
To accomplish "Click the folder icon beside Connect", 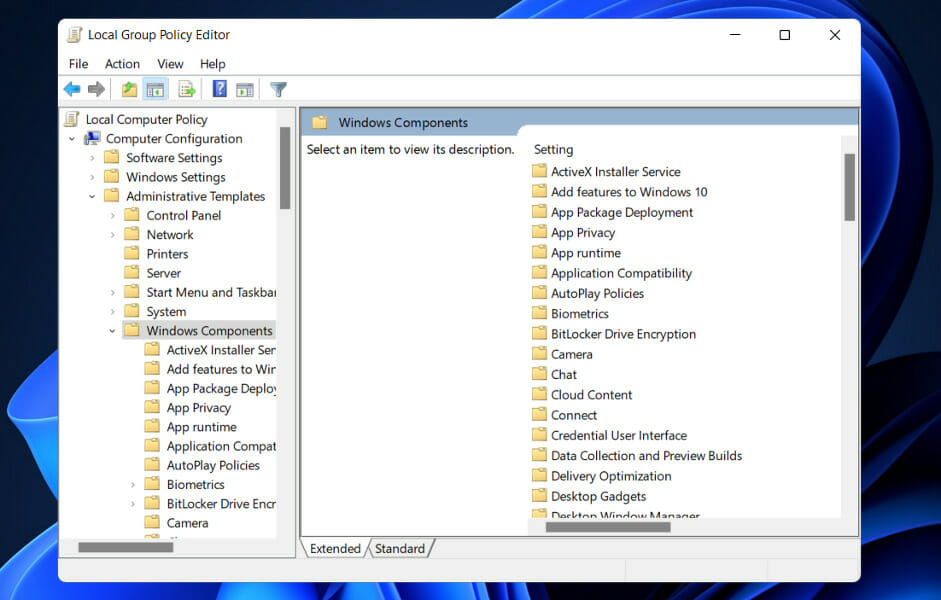I will coord(540,415).
